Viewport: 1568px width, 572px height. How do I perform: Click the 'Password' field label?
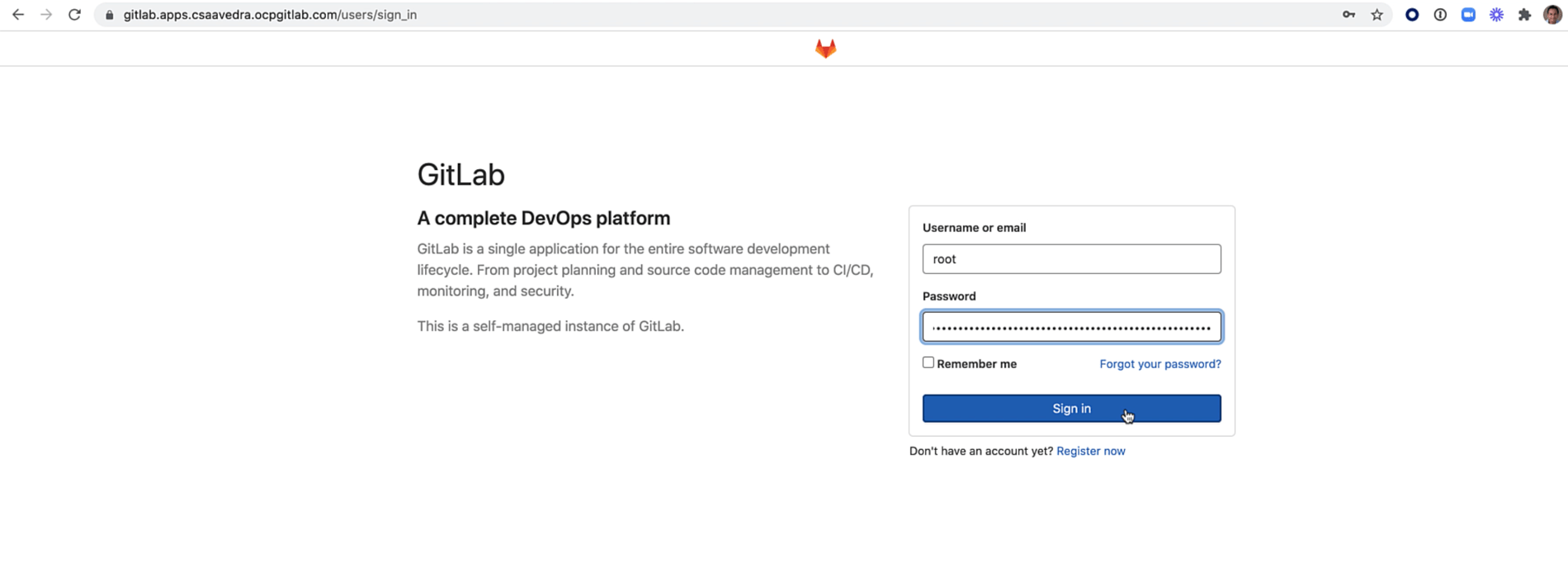pos(949,296)
